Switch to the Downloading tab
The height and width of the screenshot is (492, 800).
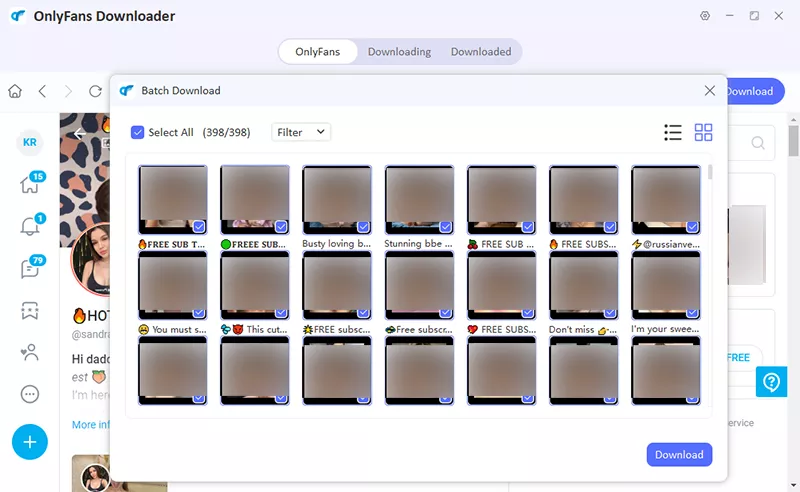pos(399,52)
